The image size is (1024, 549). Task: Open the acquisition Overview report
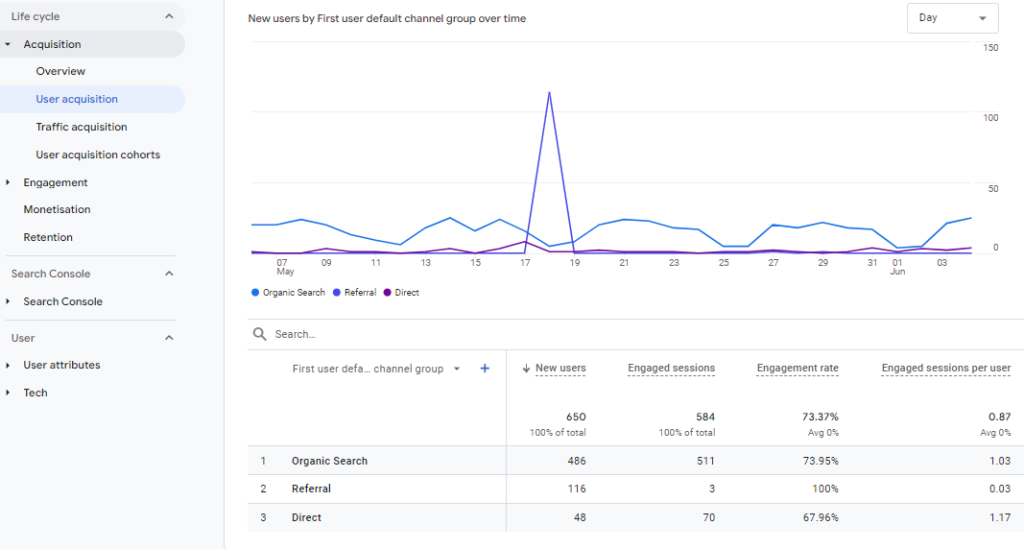61,71
